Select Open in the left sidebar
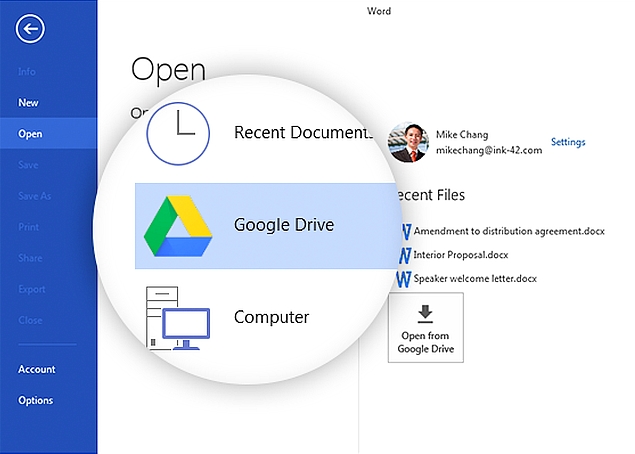 coord(30,134)
